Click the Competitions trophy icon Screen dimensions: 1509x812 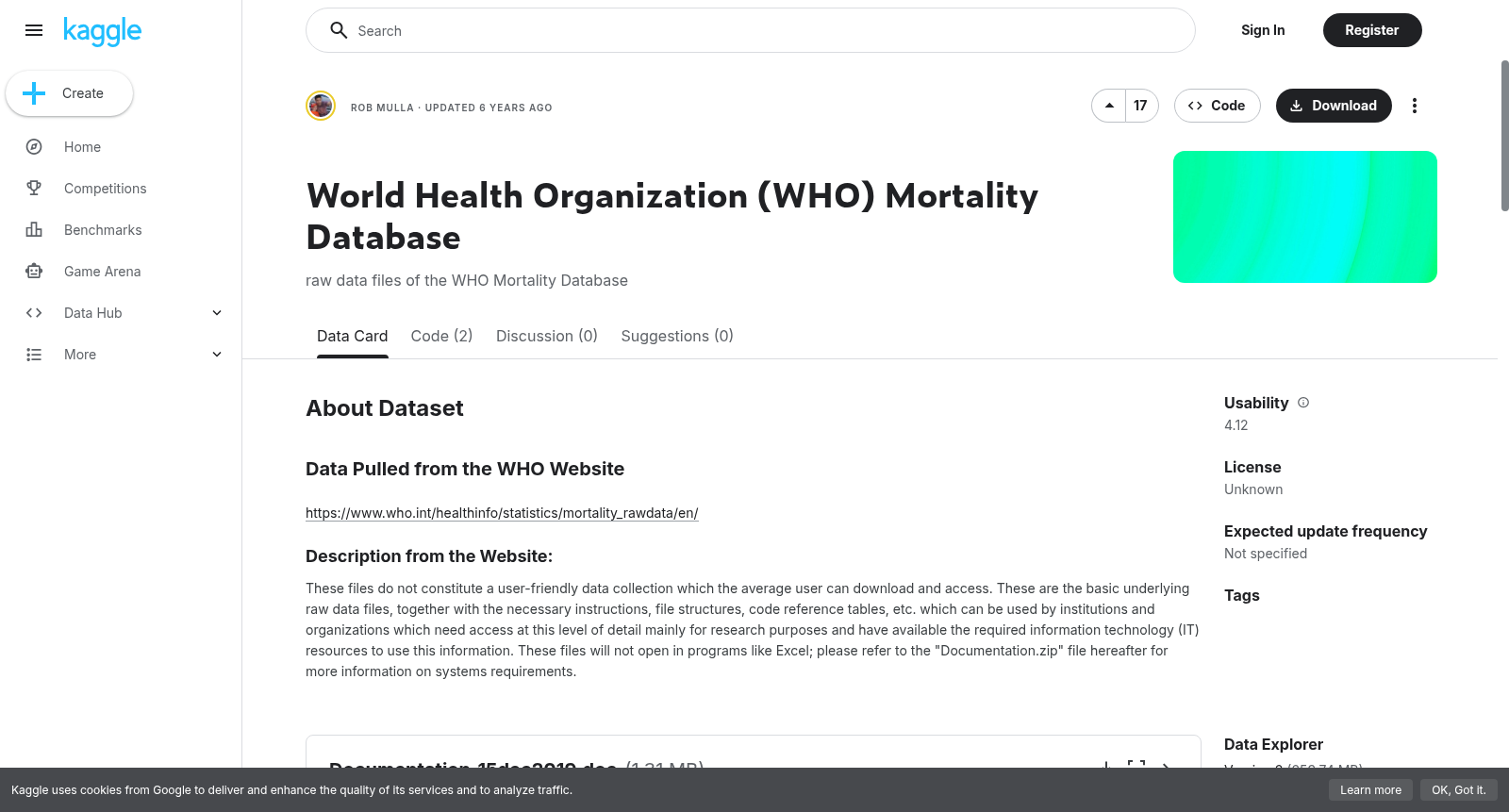click(34, 189)
